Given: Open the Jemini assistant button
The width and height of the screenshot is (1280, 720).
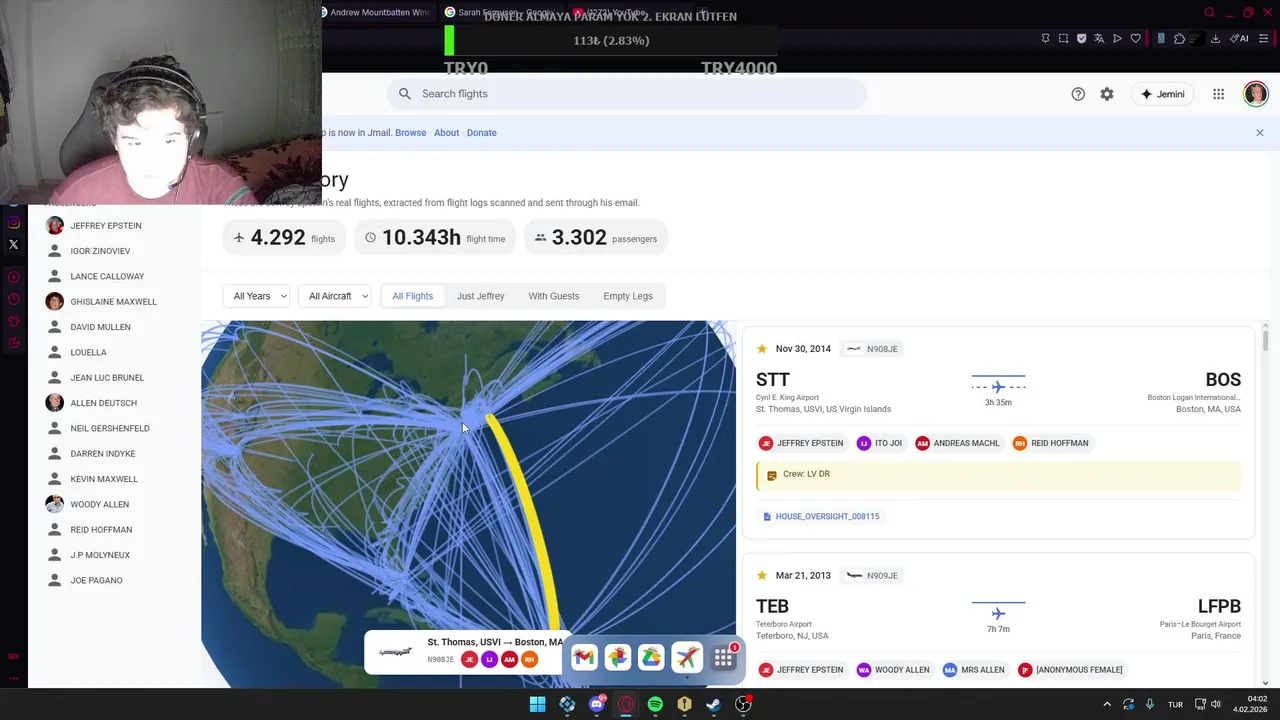Looking at the screenshot, I should click(1163, 94).
